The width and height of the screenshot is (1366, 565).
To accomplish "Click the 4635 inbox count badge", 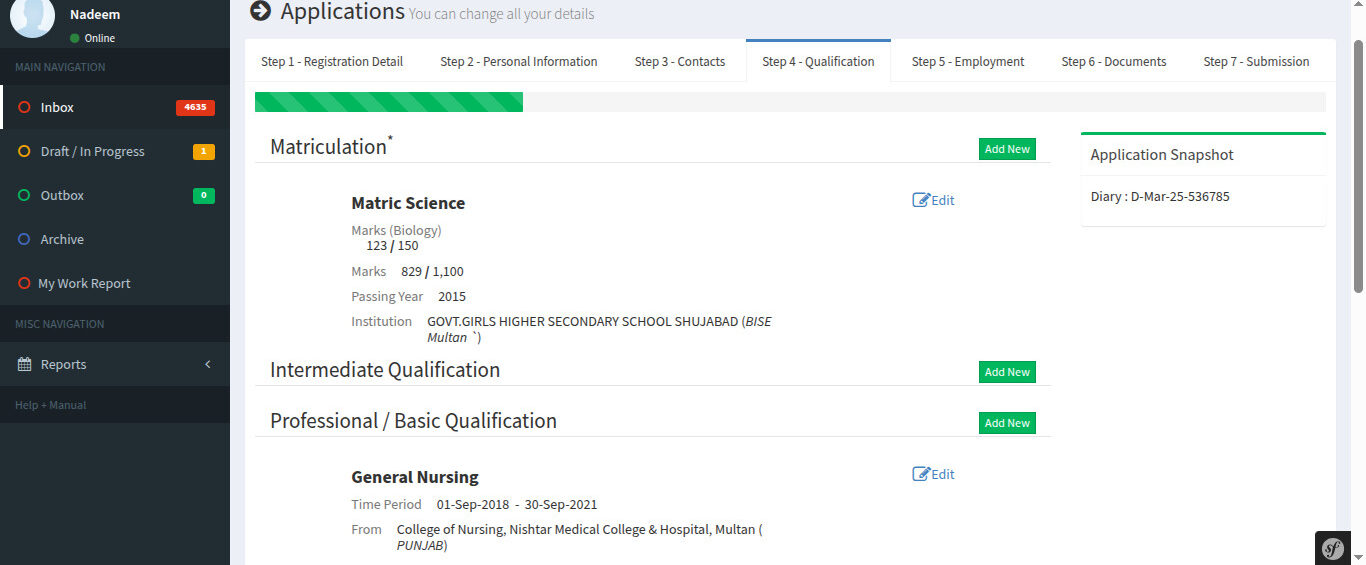I will point(195,107).
